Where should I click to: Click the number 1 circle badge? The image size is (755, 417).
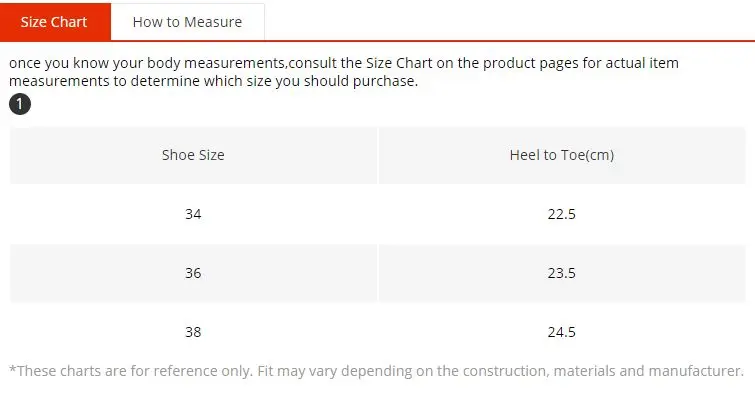(x=20, y=104)
